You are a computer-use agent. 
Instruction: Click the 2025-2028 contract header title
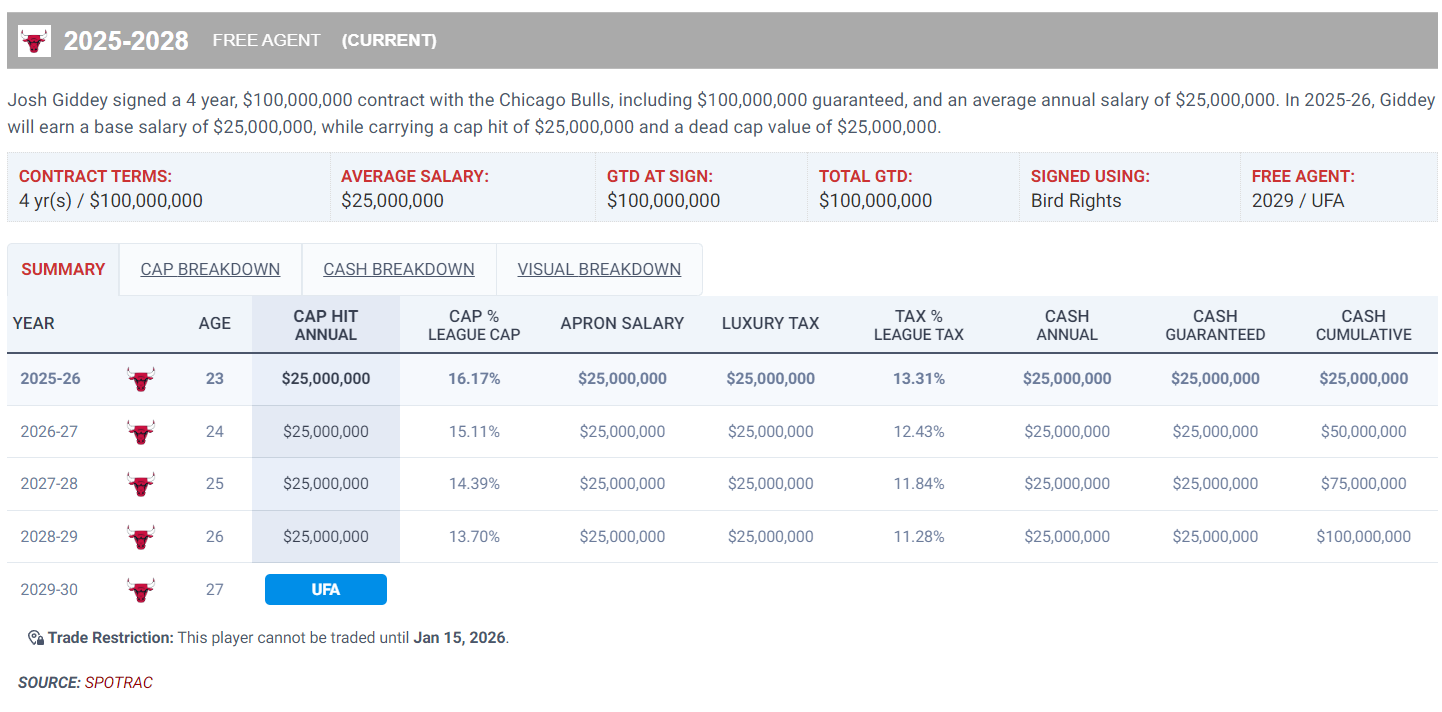click(126, 41)
